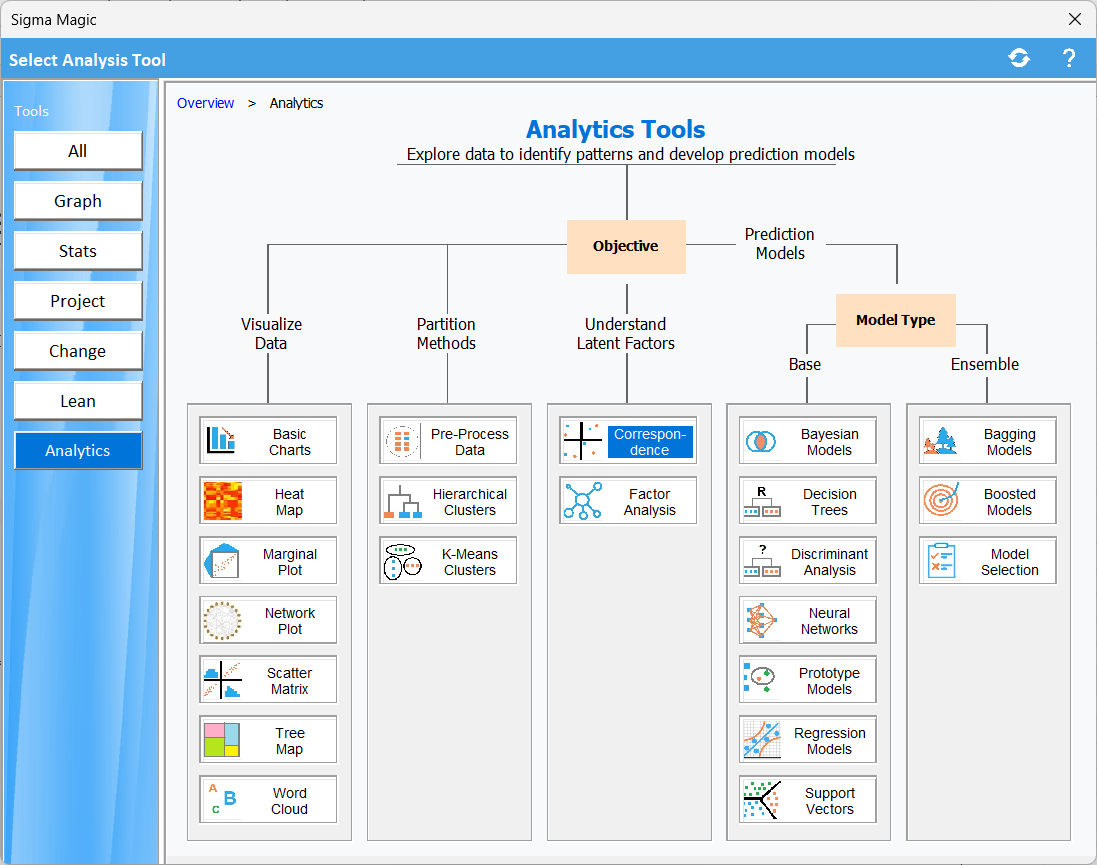Click the Visualize Data heading

point(271,334)
